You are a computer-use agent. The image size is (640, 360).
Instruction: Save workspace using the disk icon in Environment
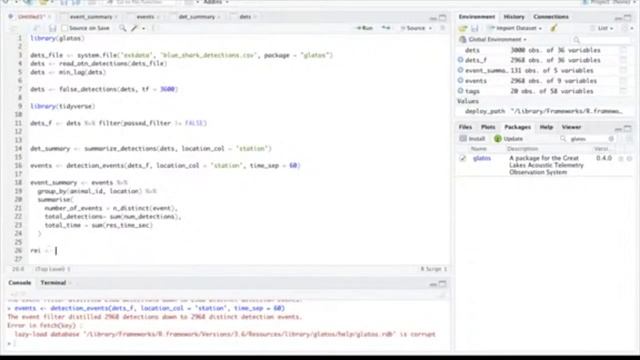(x=475, y=28)
